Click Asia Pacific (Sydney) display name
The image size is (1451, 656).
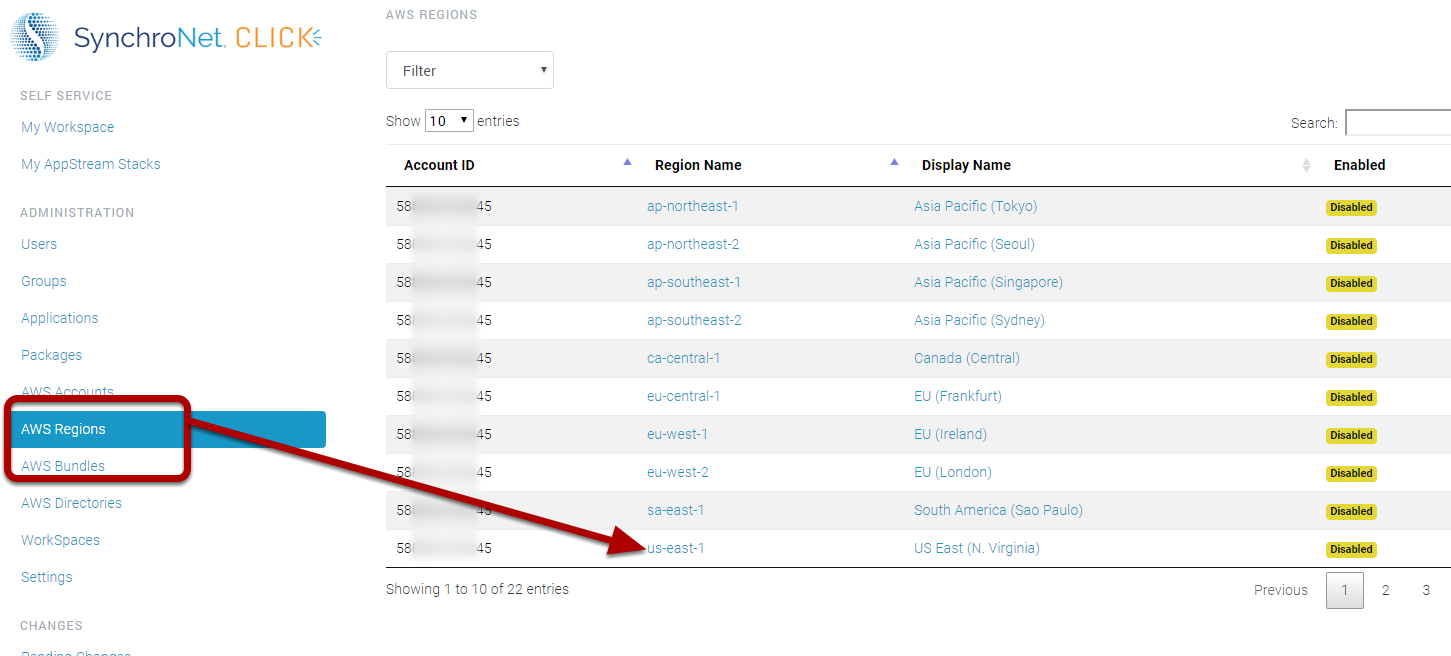click(x=979, y=320)
